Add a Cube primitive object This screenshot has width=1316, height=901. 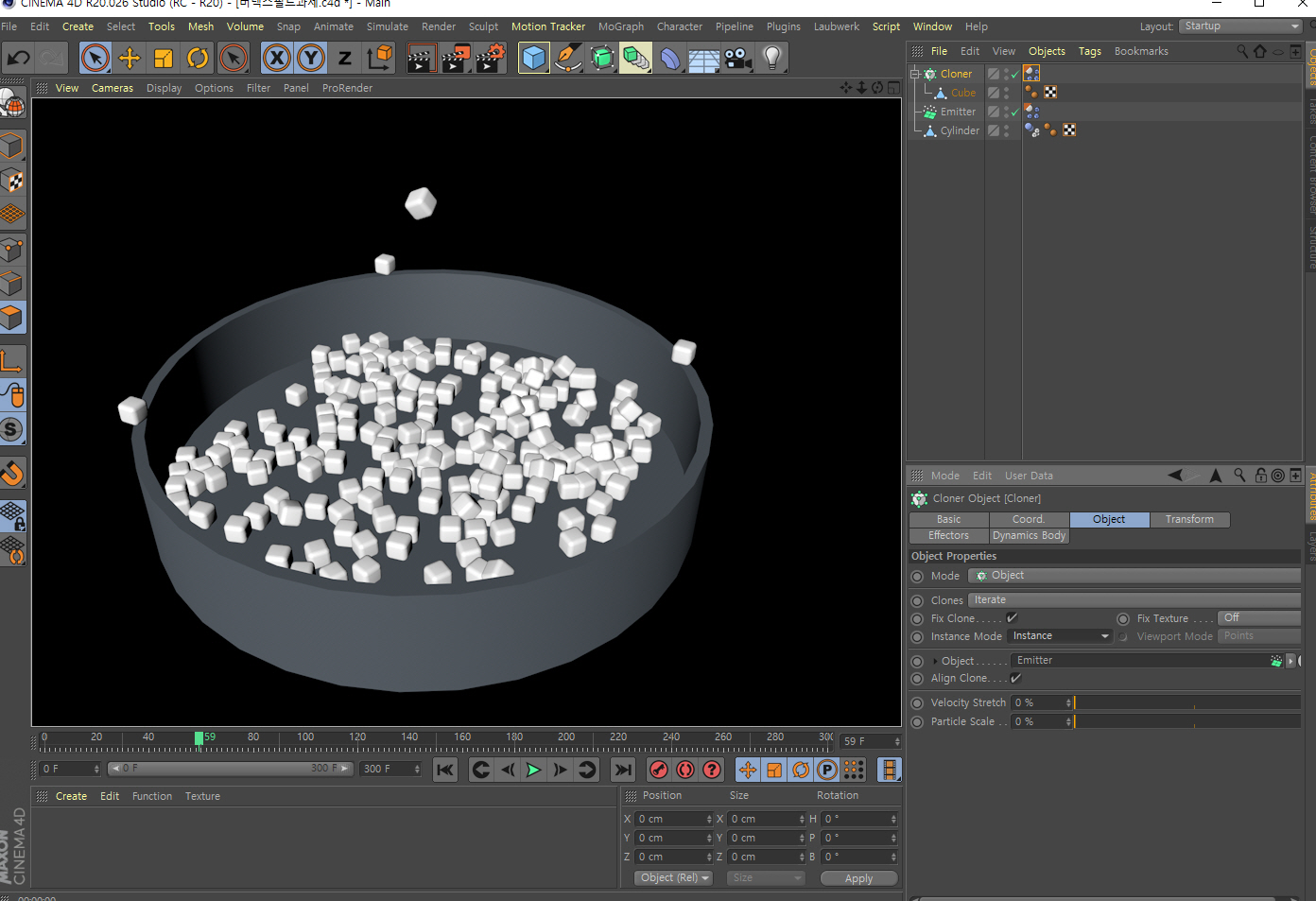(x=534, y=59)
